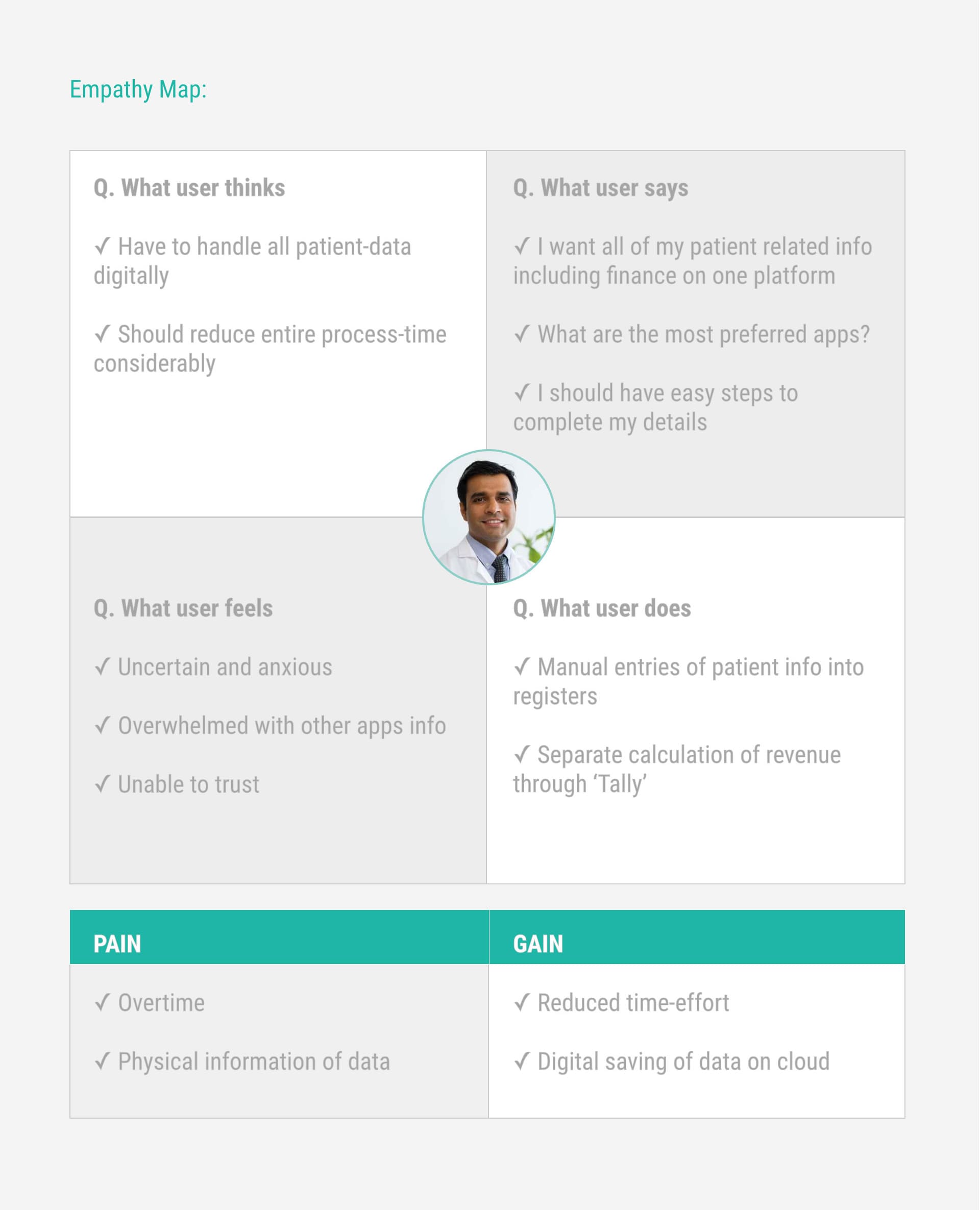Click the doctor's circular profile photo
The width and height of the screenshot is (980, 1210).
click(x=489, y=517)
